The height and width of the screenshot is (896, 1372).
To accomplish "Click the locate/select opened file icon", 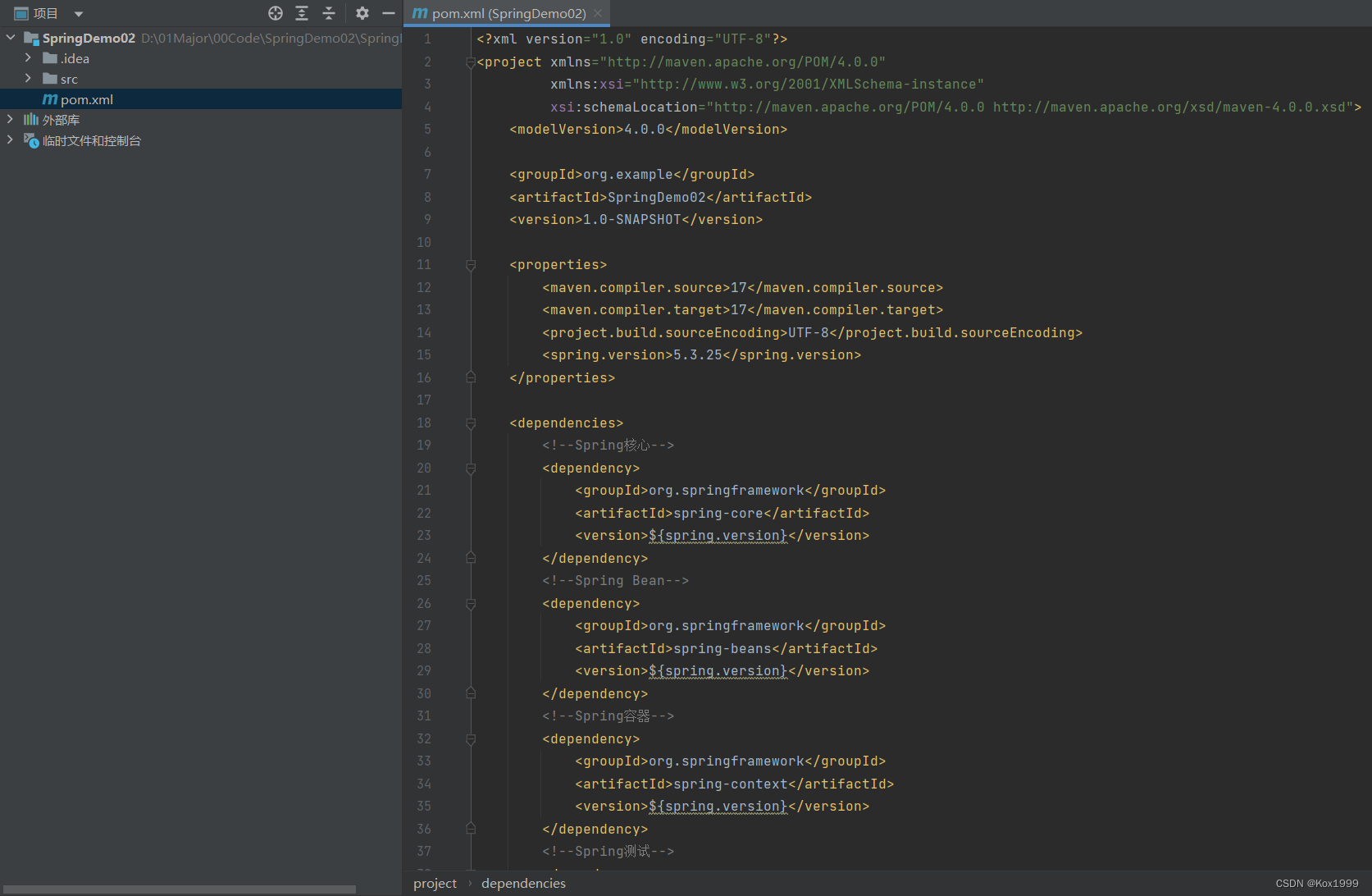I will [x=276, y=13].
